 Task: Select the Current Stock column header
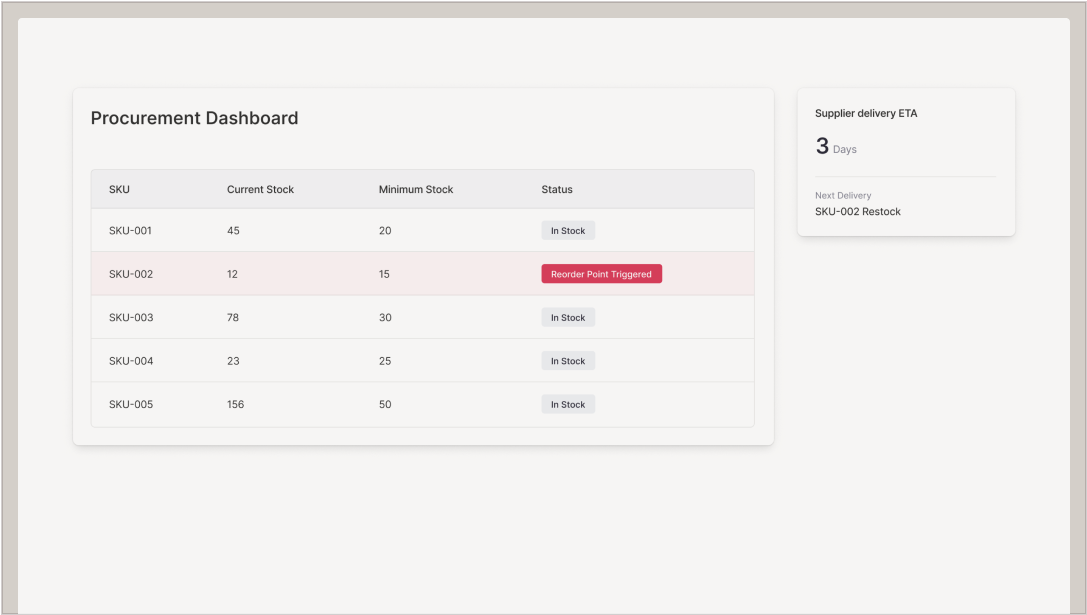pyautogui.click(x=260, y=189)
